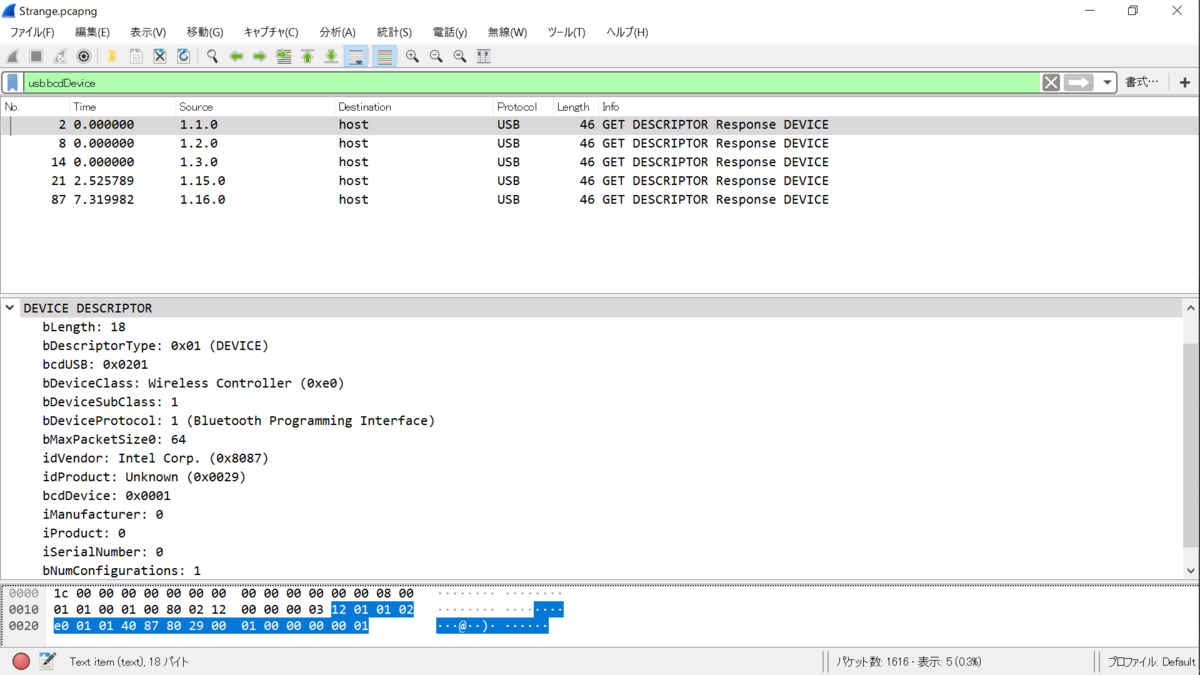Open expert information via the round status icon
Viewport: 1200px width, 675px height.
(x=19, y=661)
